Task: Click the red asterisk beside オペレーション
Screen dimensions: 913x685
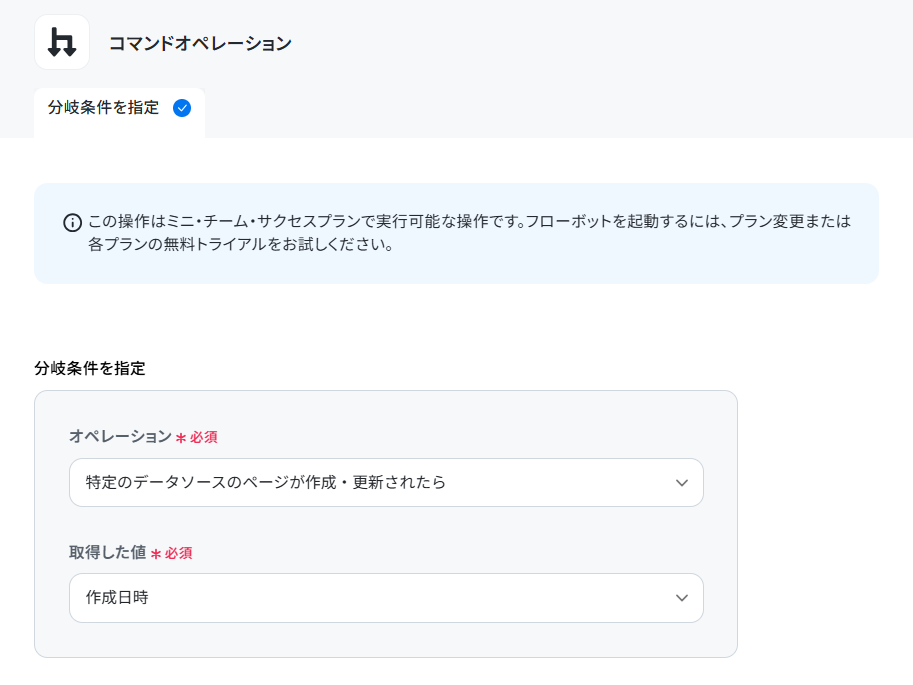Action: click(181, 437)
